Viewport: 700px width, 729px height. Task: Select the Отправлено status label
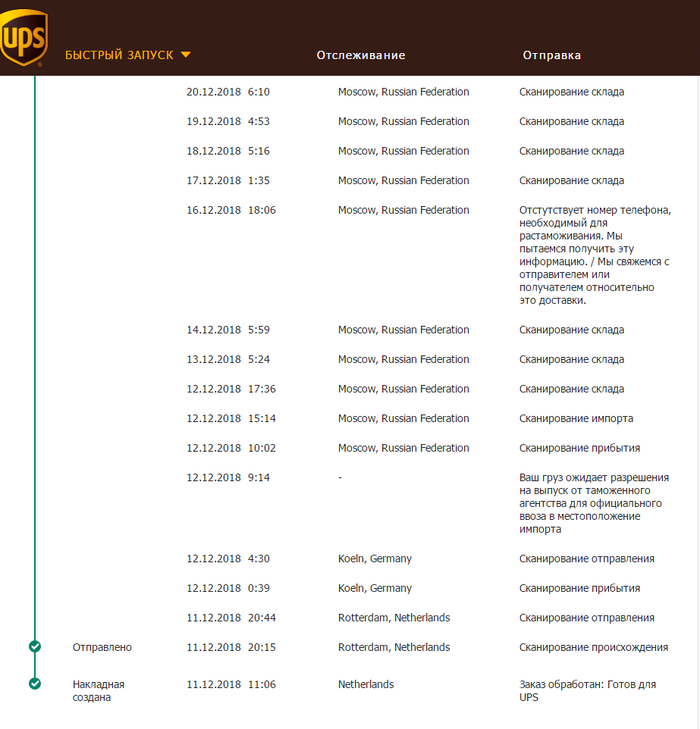tap(102, 647)
